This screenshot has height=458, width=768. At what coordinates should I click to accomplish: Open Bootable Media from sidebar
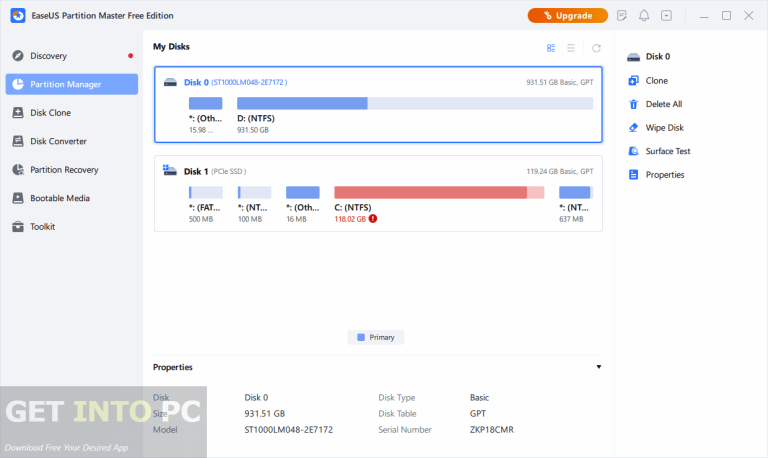tap(72, 198)
